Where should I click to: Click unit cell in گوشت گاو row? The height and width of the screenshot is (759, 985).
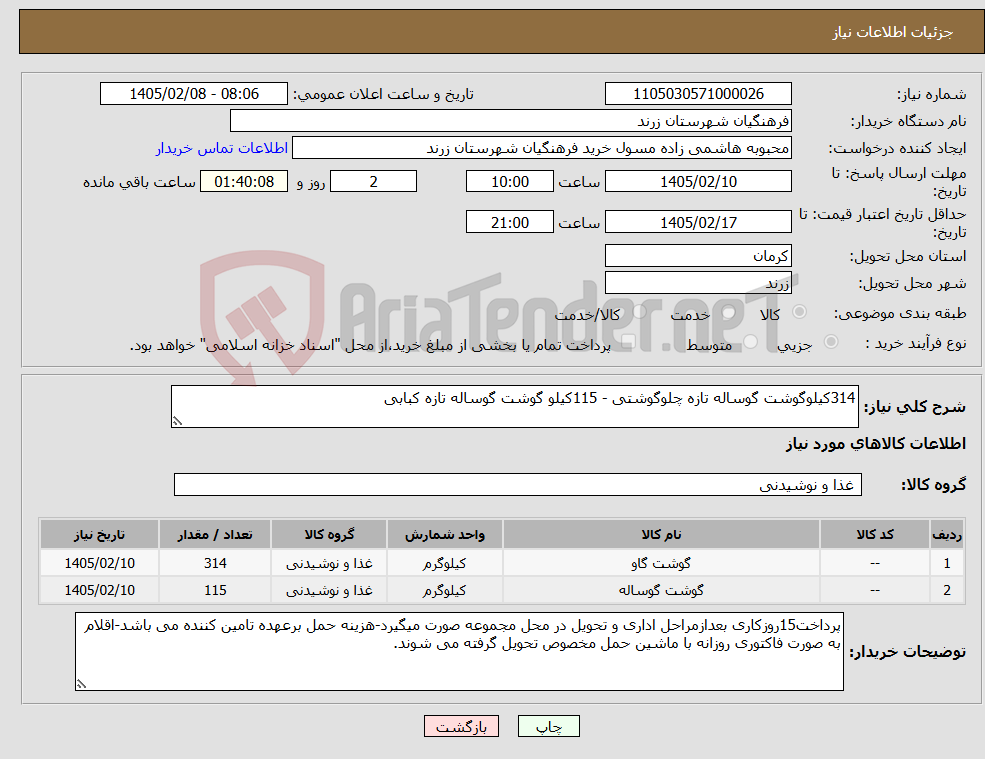[x=444, y=563]
